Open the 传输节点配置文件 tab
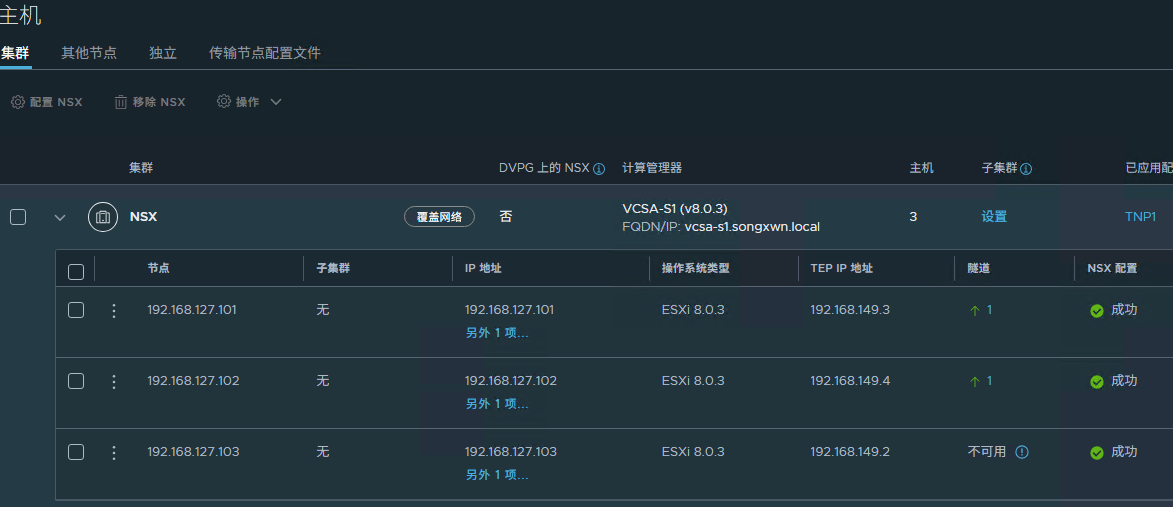Image resolution: width=1173 pixels, height=507 pixels. coord(265,53)
